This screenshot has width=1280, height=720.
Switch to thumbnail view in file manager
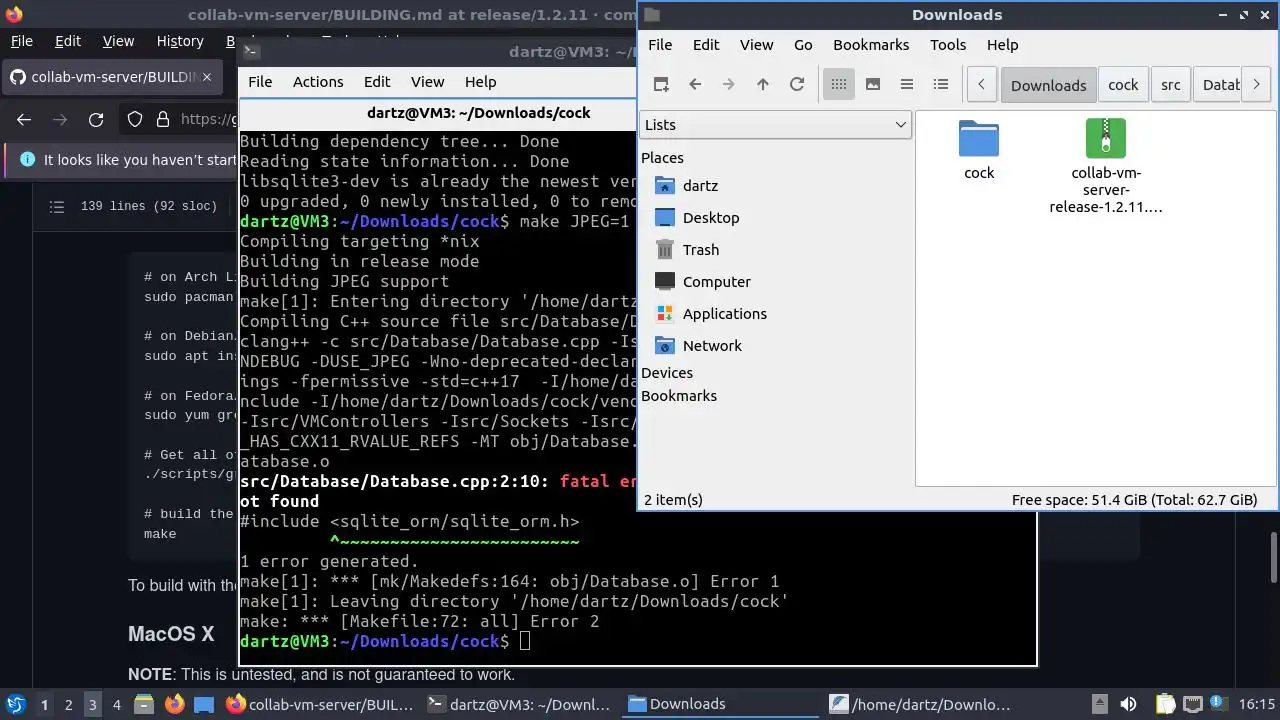(x=873, y=85)
